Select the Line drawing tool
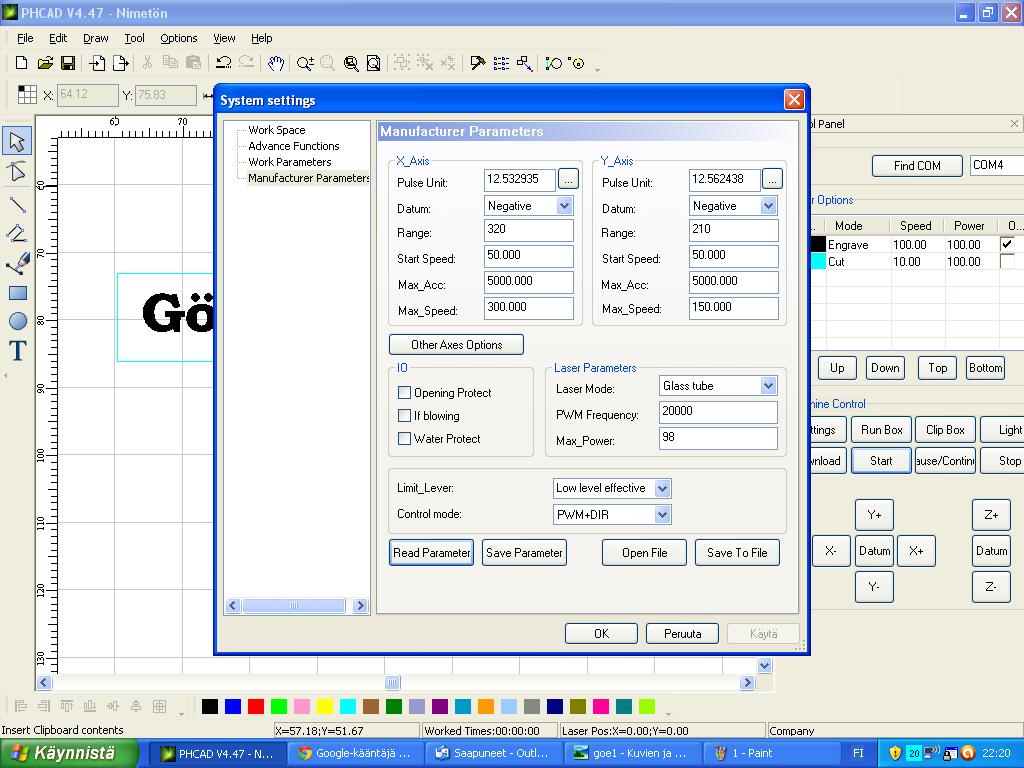 point(17,205)
